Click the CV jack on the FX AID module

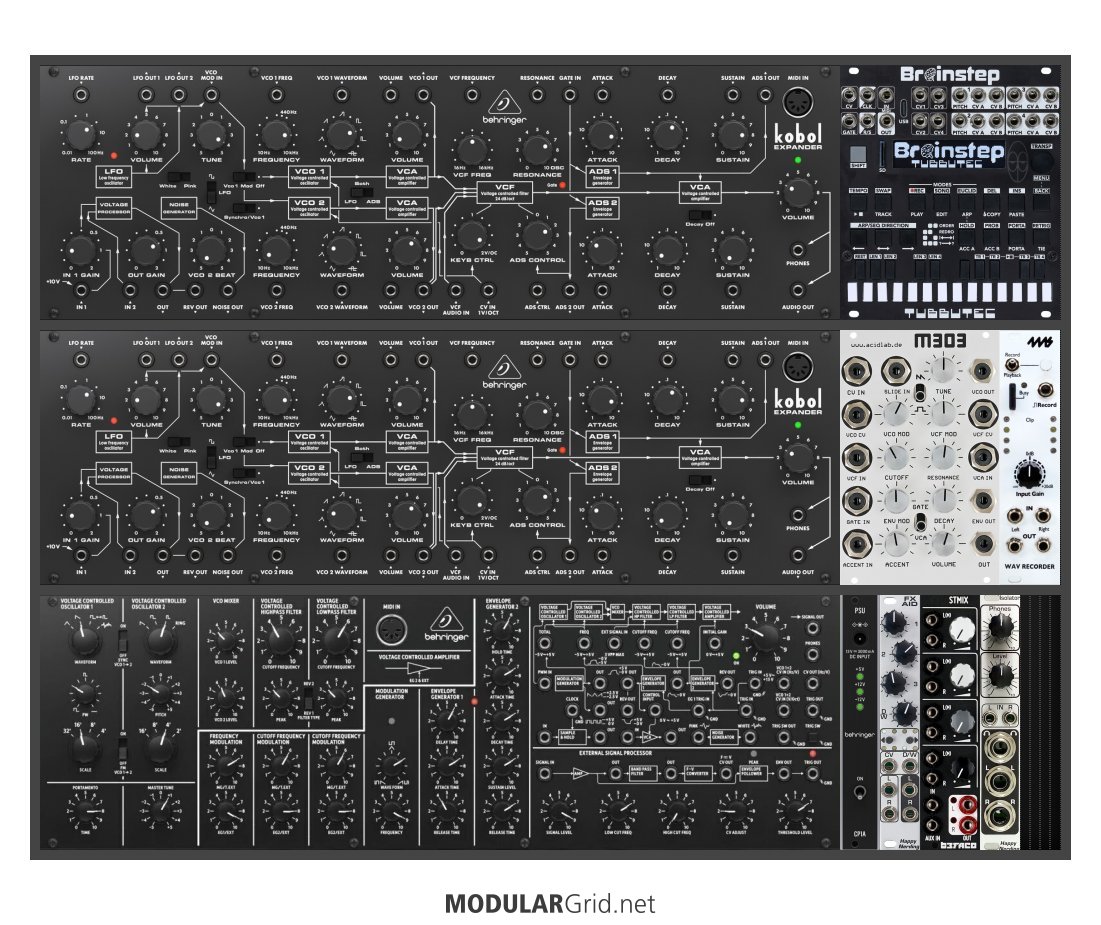click(888, 768)
